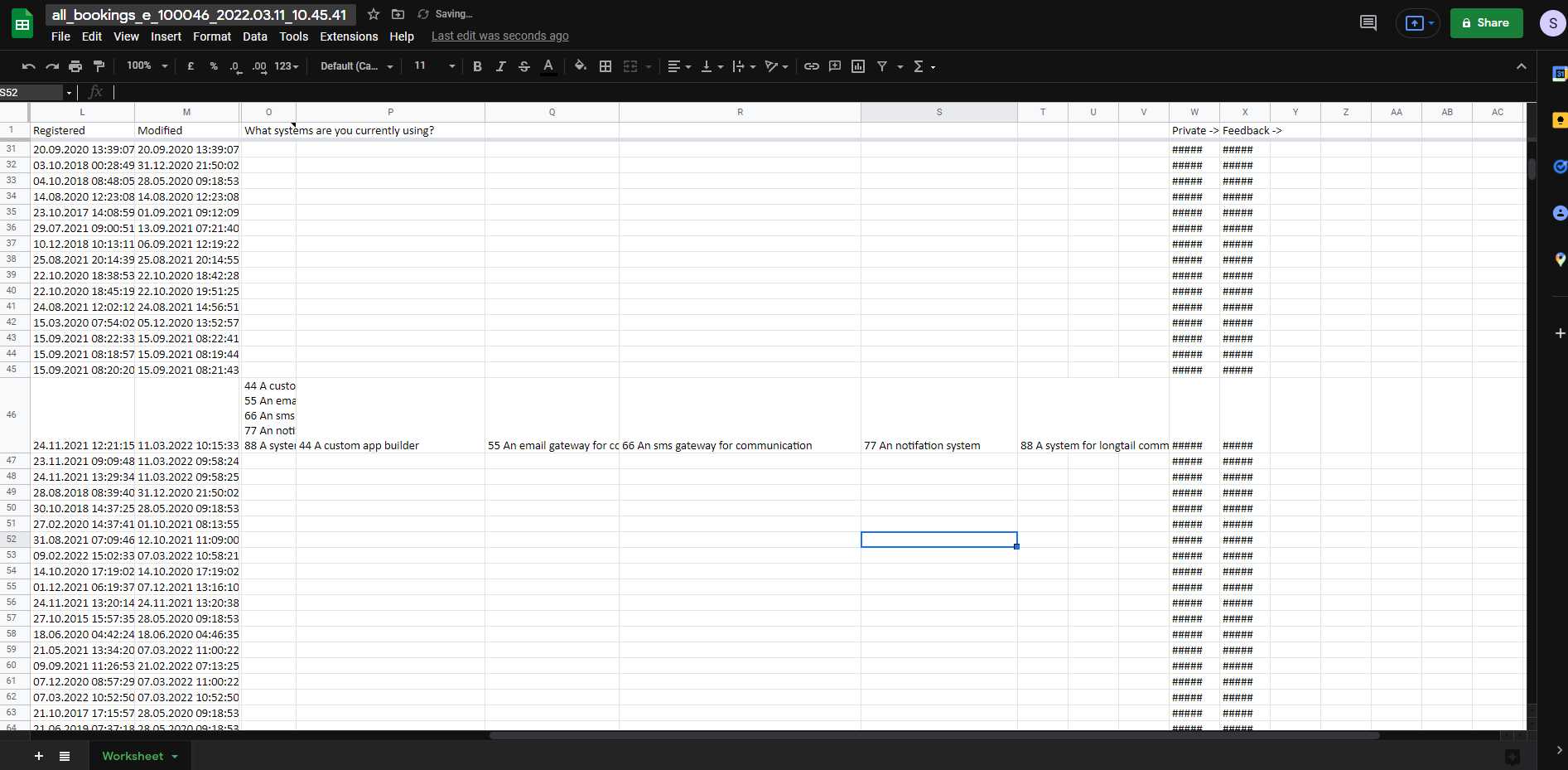Hide the menus with the up chevron
The height and width of the screenshot is (770, 1568).
coord(1521,66)
